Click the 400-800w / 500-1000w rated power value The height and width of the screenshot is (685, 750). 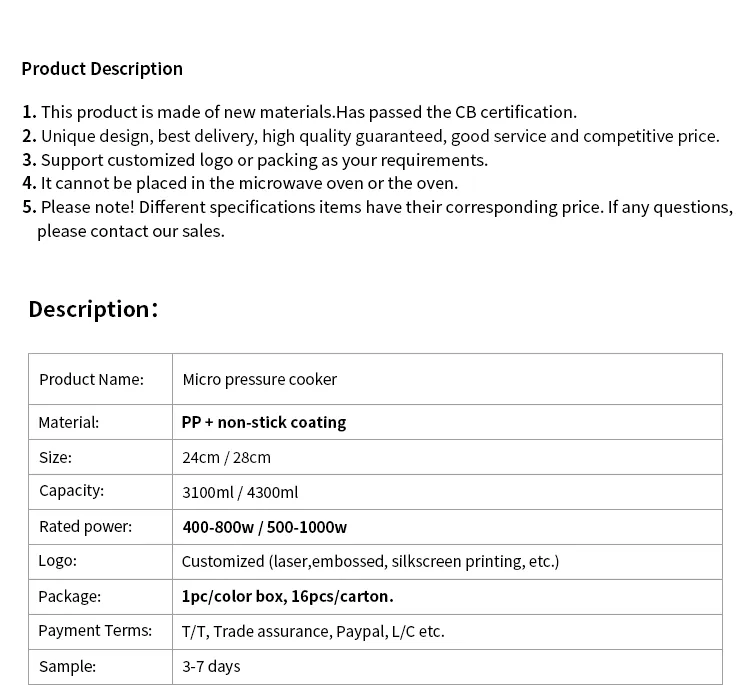pyautogui.click(x=265, y=527)
